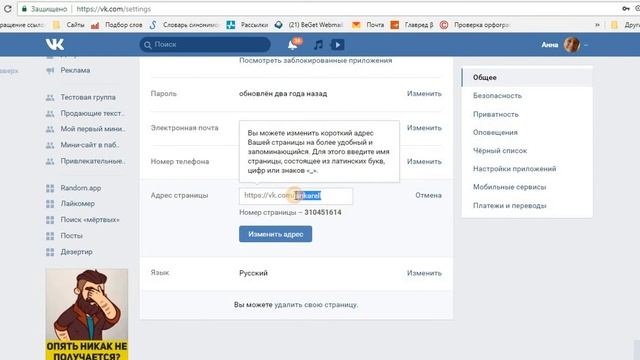Click the VK logo in header
Image resolution: width=640 pixels, height=360 pixels.
(55, 44)
